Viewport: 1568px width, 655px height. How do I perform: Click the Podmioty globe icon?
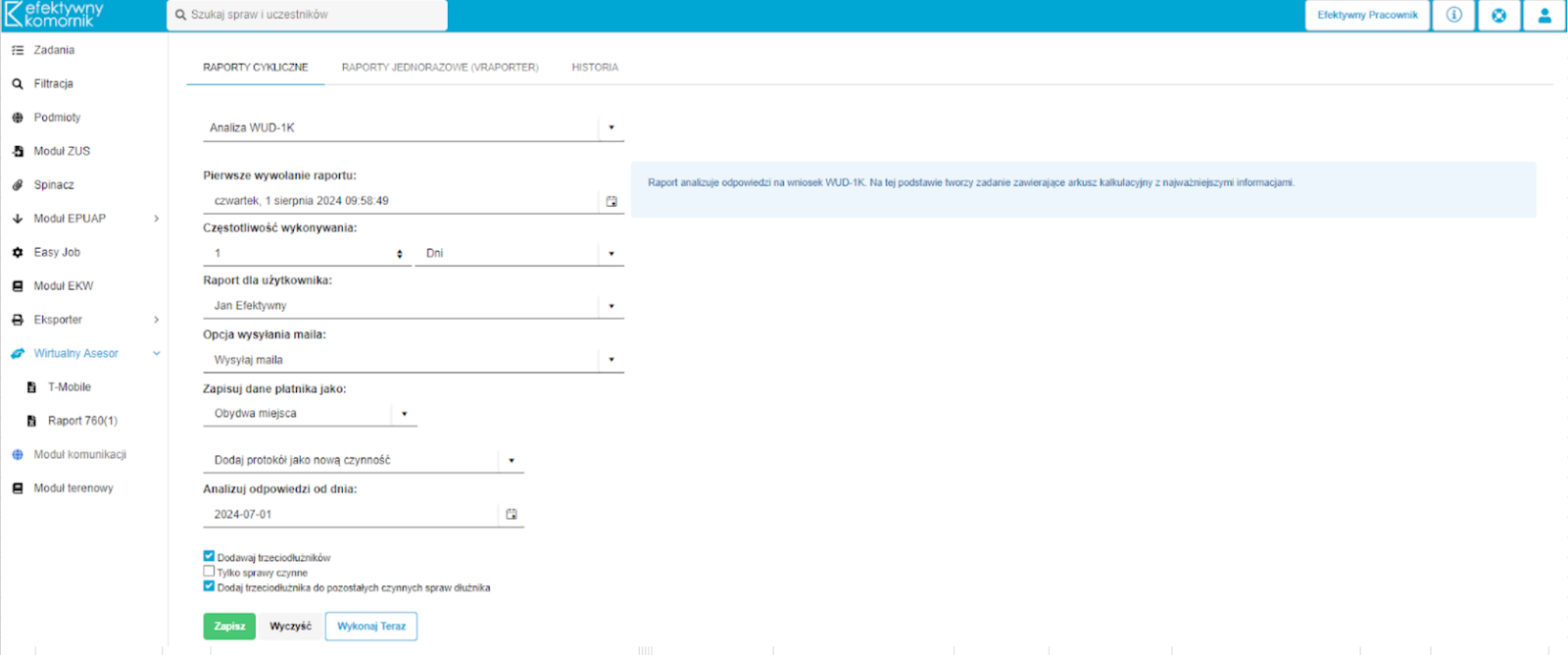click(18, 118)
